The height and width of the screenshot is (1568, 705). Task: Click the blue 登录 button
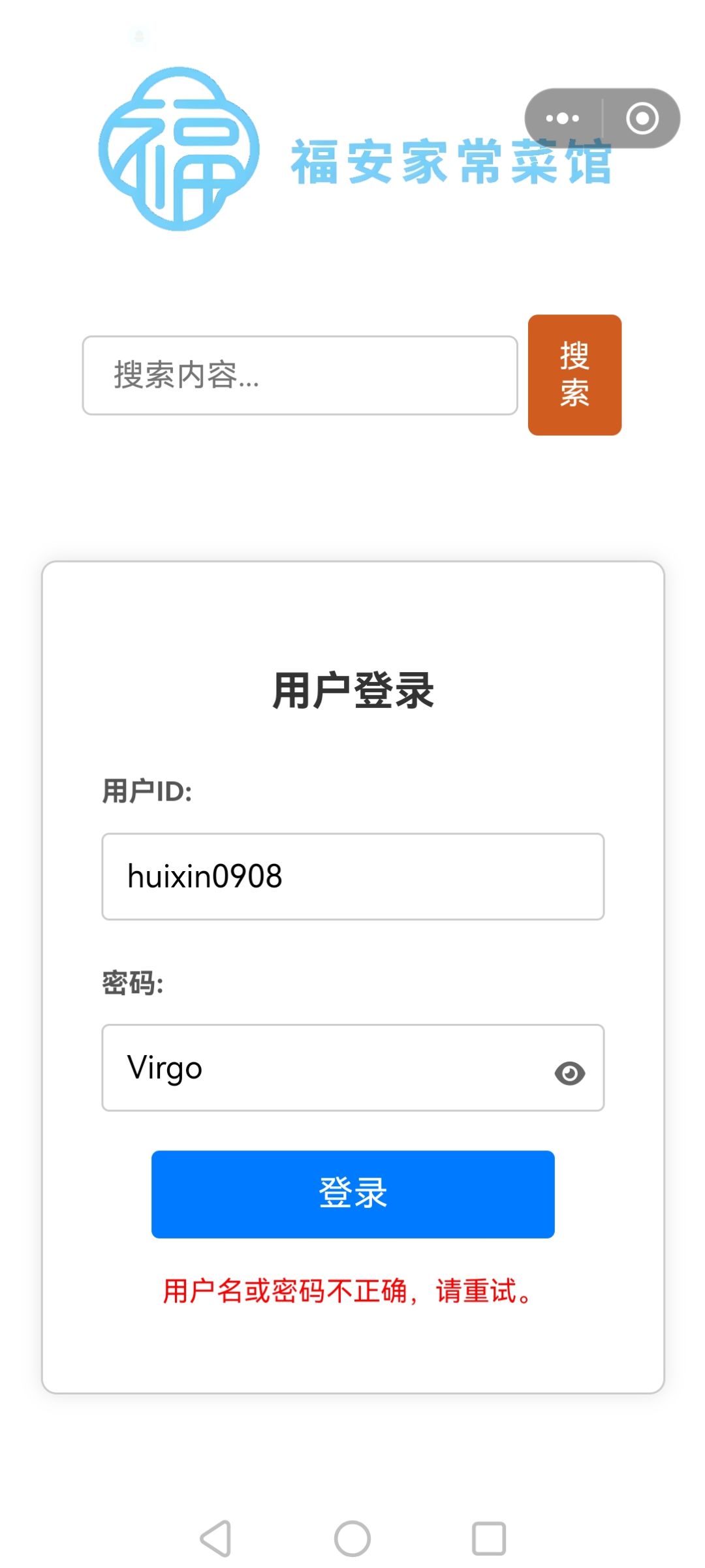pos(352,1194)
